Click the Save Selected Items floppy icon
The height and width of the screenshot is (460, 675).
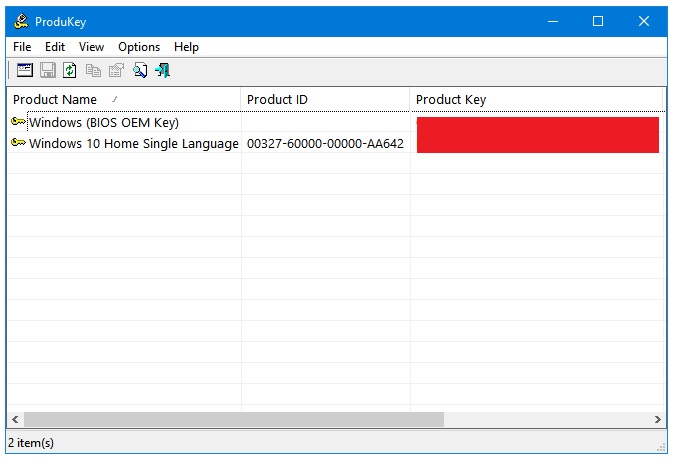pos(48,70)
